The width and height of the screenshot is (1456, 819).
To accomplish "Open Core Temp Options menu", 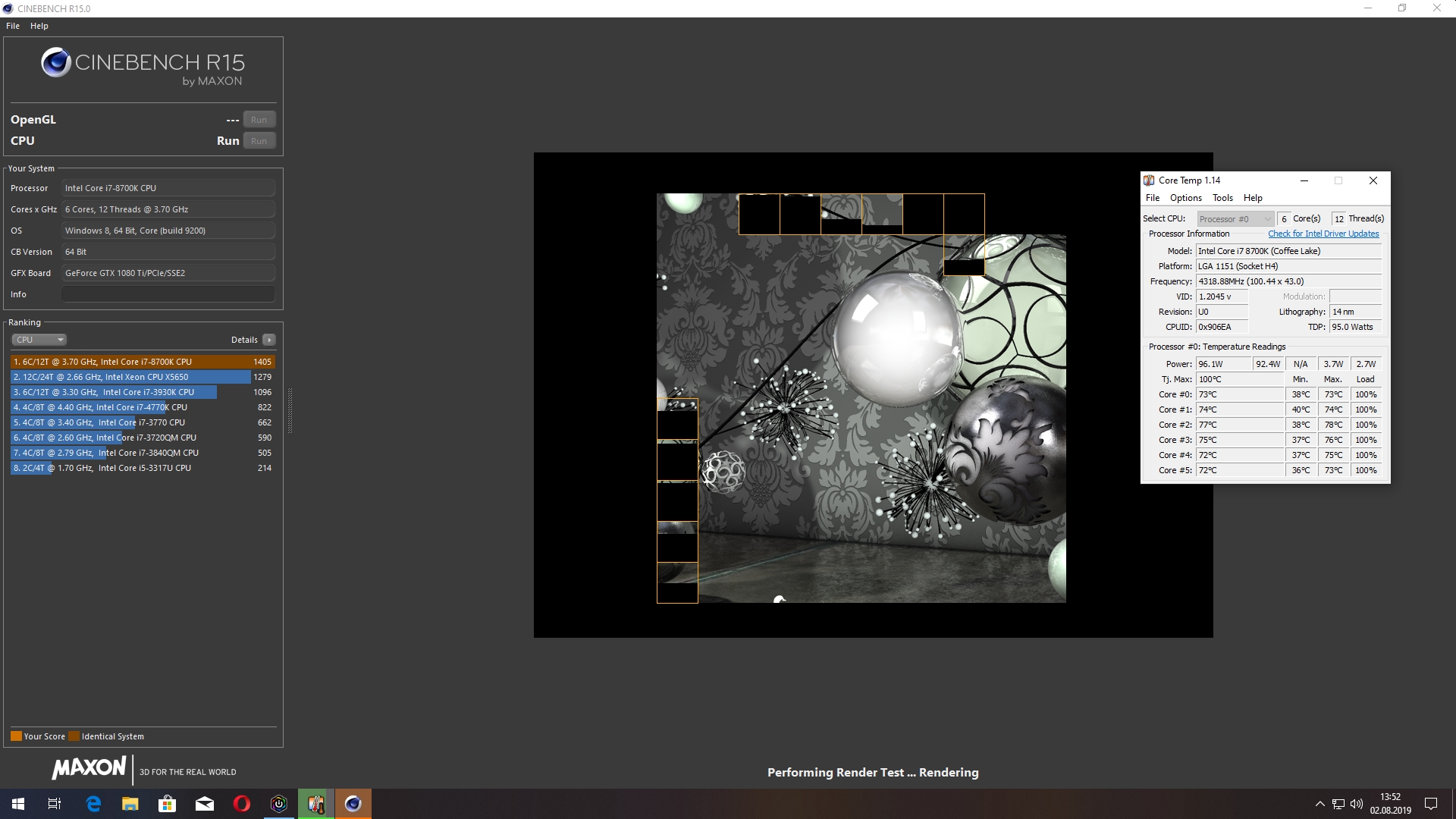I will click(x=1185, y=198).
